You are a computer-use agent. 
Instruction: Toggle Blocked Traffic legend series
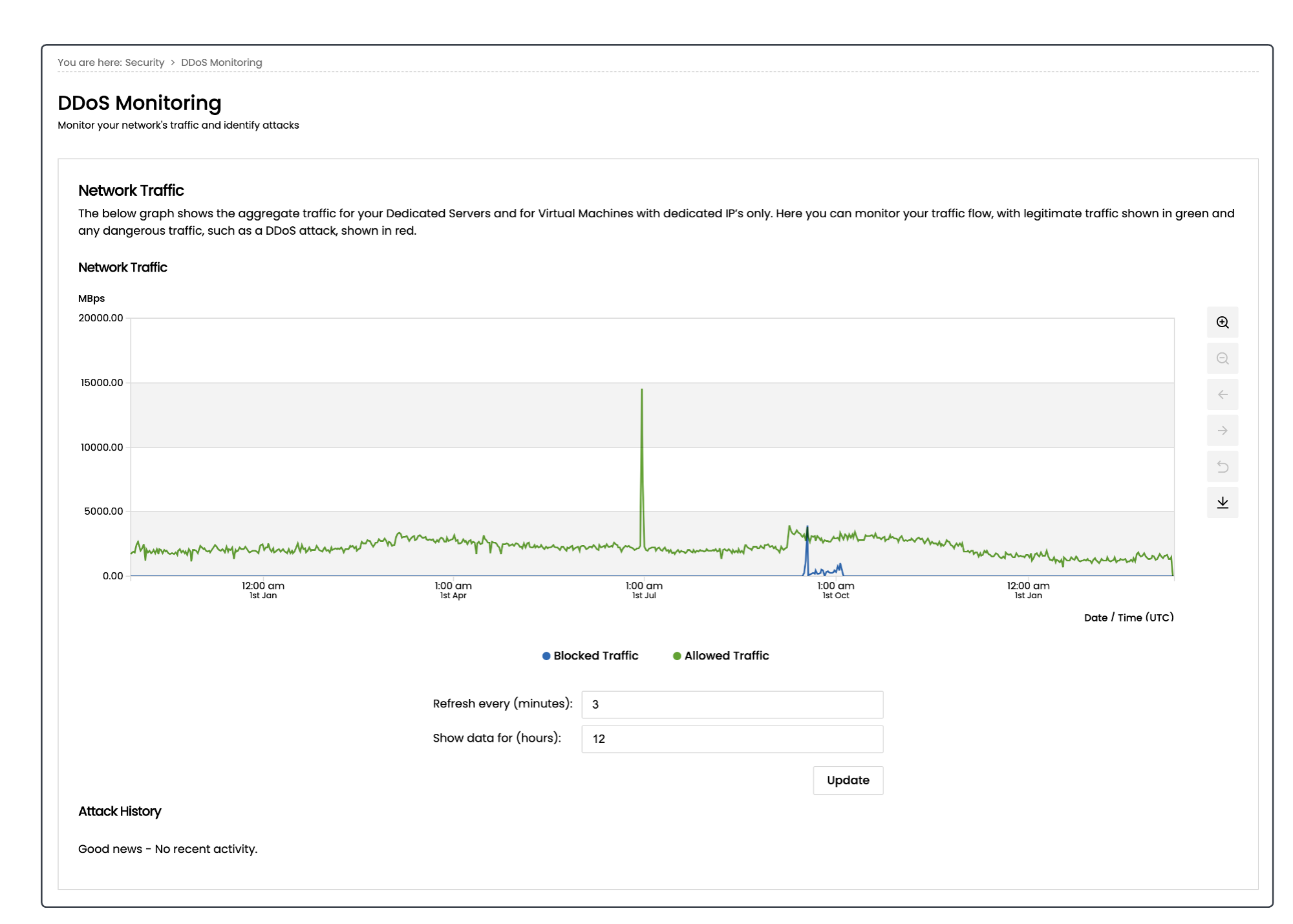[x=595, y=656]
